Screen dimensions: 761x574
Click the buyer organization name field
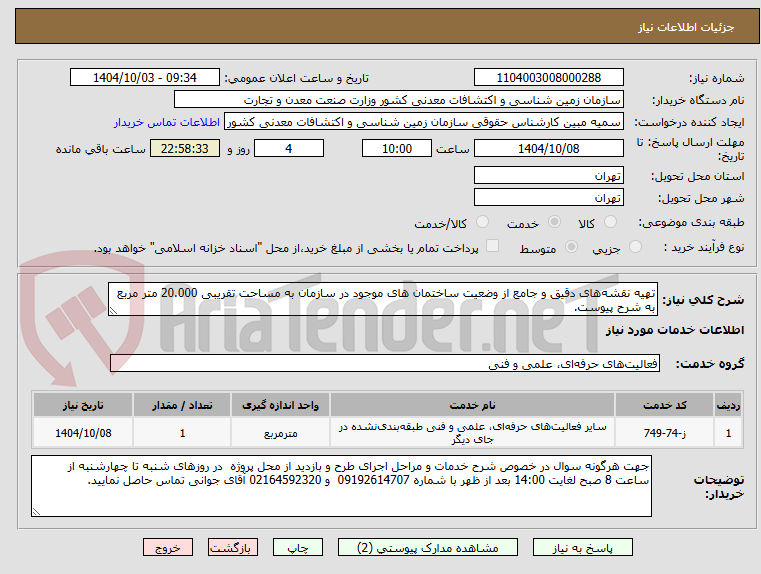398,100
